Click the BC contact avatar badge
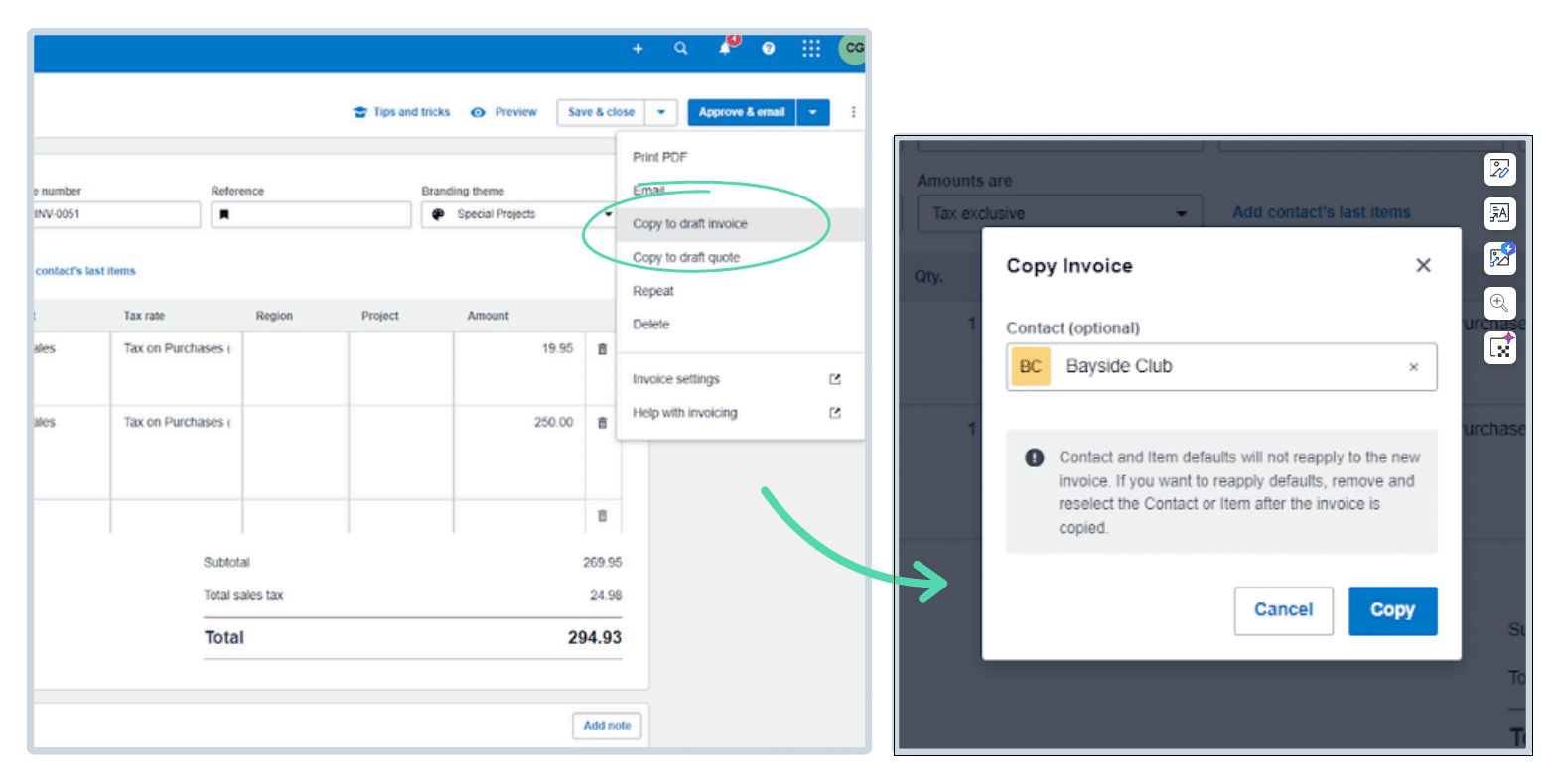The image size is (1561, 784). (1031, 366)
